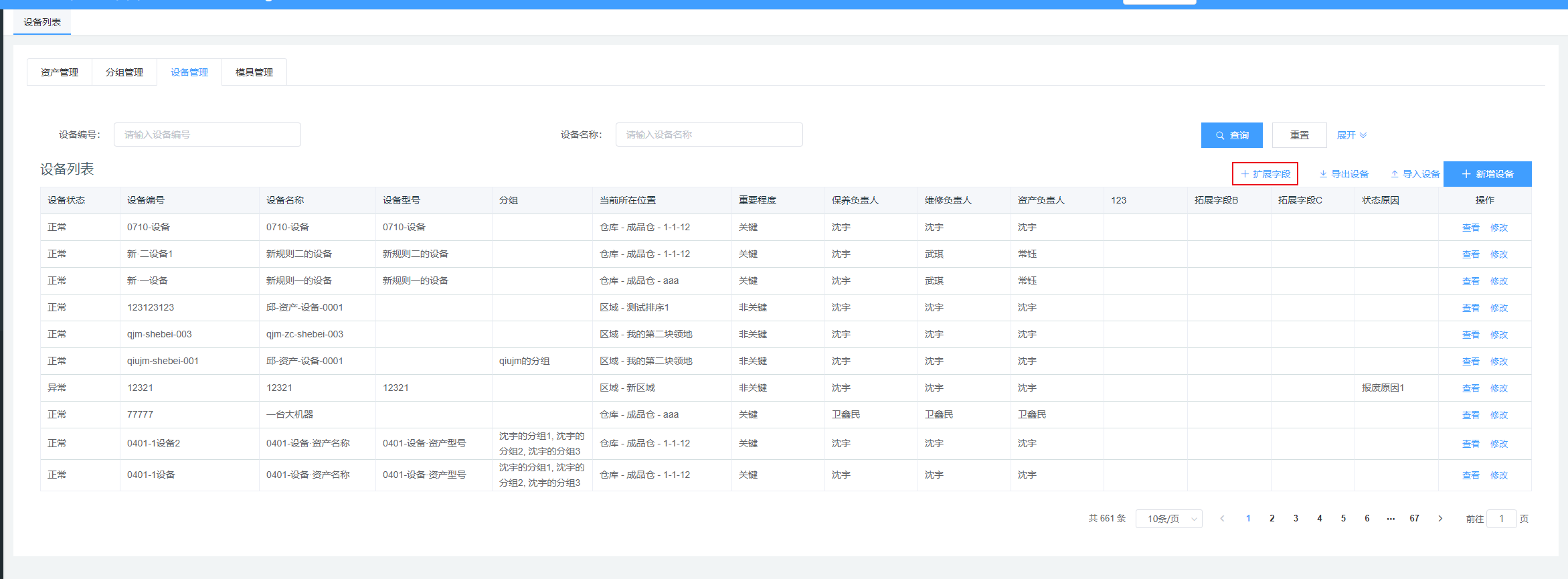Click 导入设备 upload button
Screen dimensions: 1568x579
[x=1415, y=174]
